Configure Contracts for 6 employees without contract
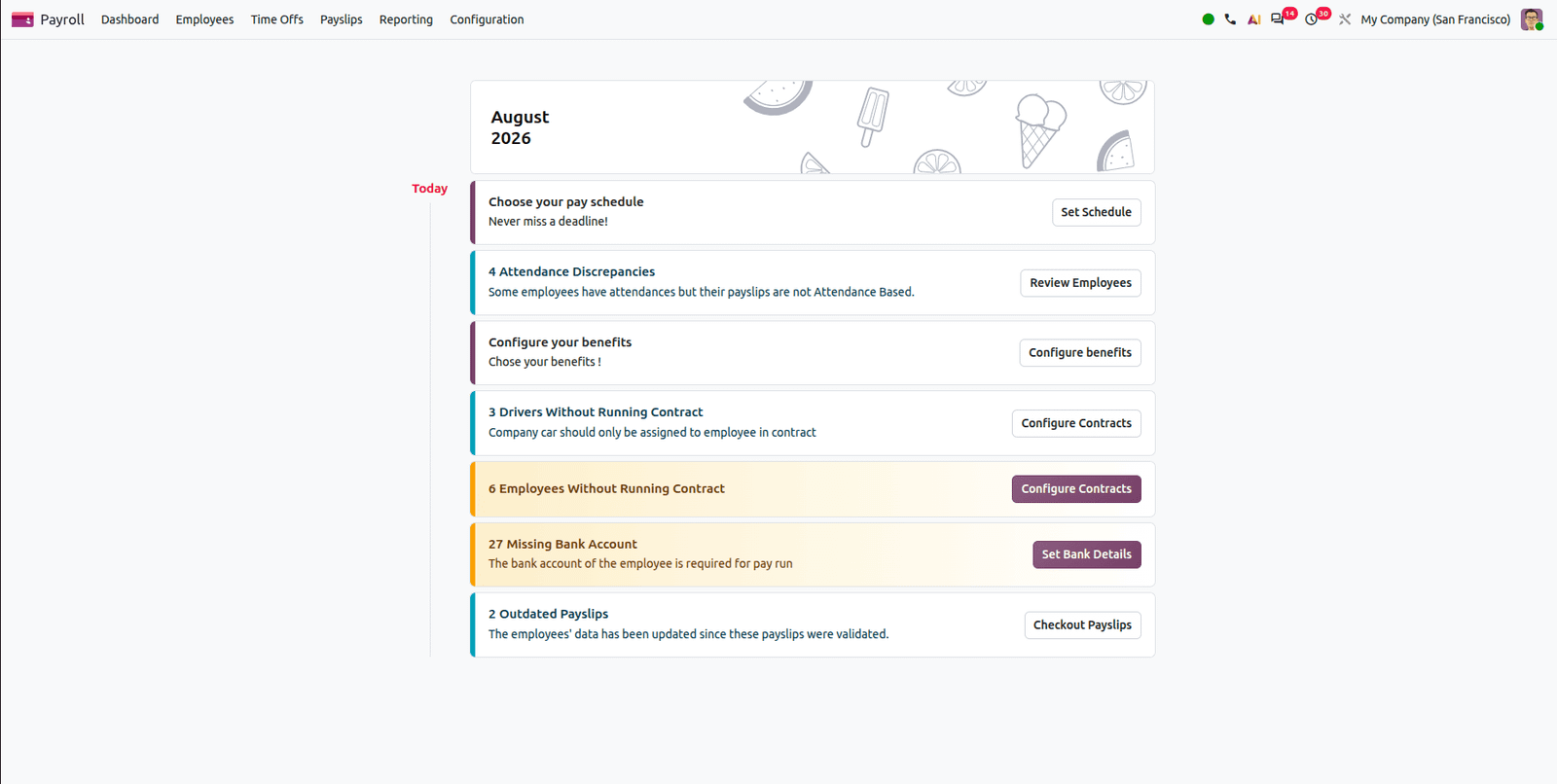Image resolution: width=1557 pixels, height=784 pixels. (x=1076, y=489)
